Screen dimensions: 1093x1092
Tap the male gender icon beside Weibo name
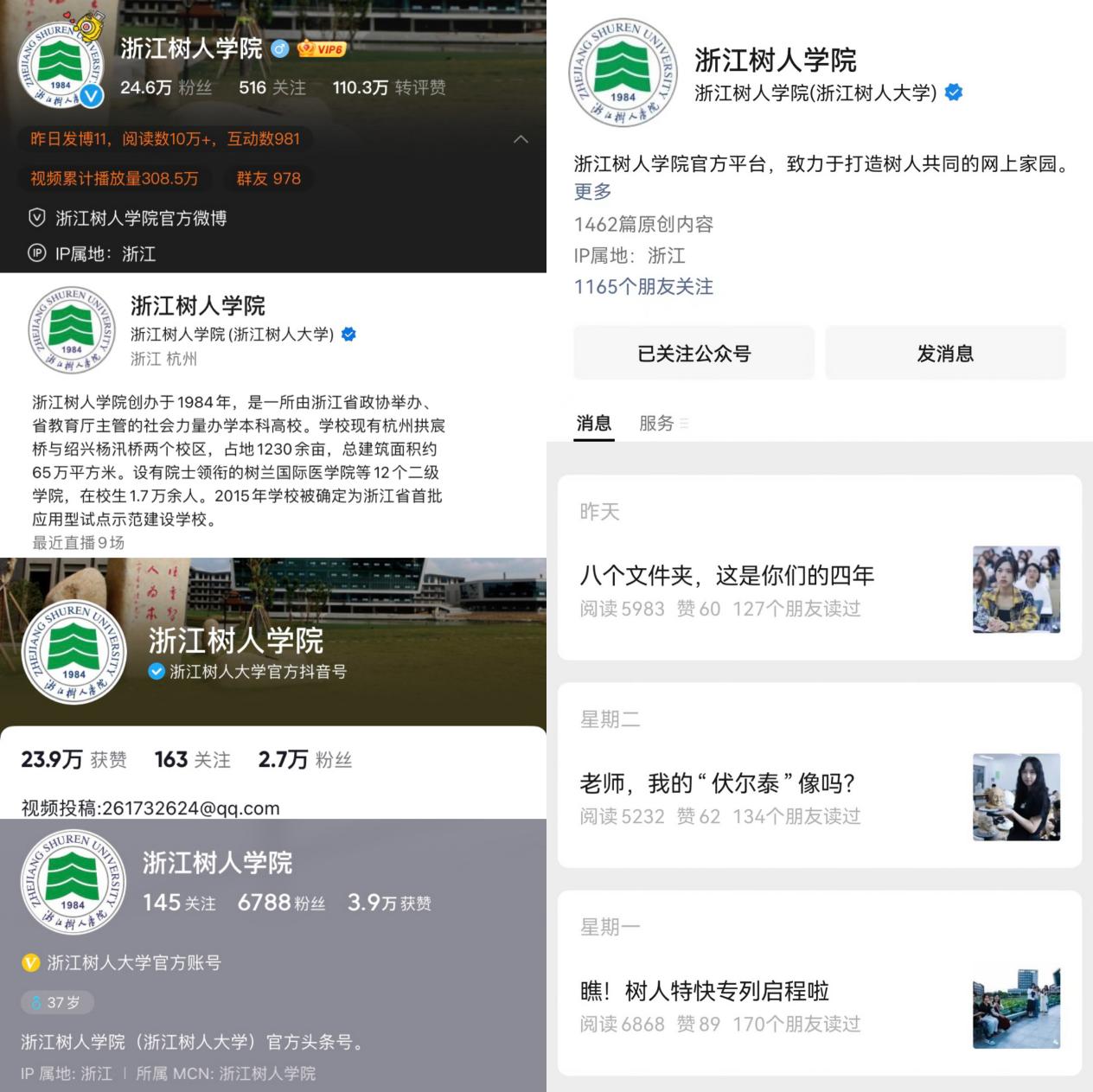tap(279, 49)
